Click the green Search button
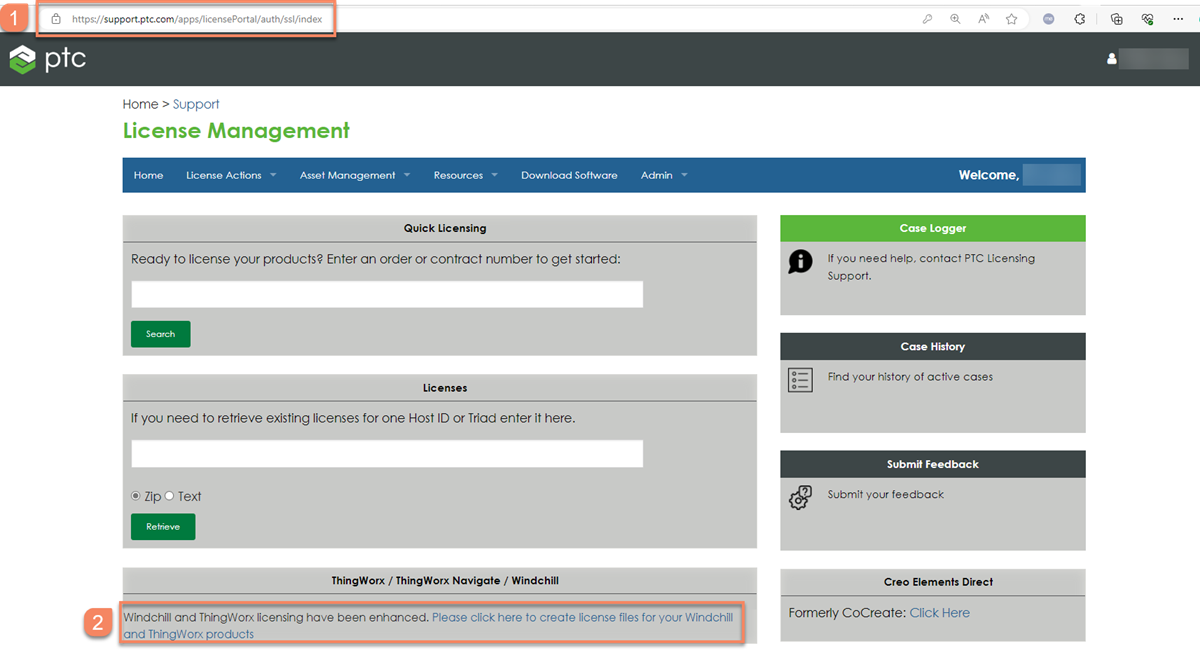This screenshot has height=655, width=1200. pos(160,333)
